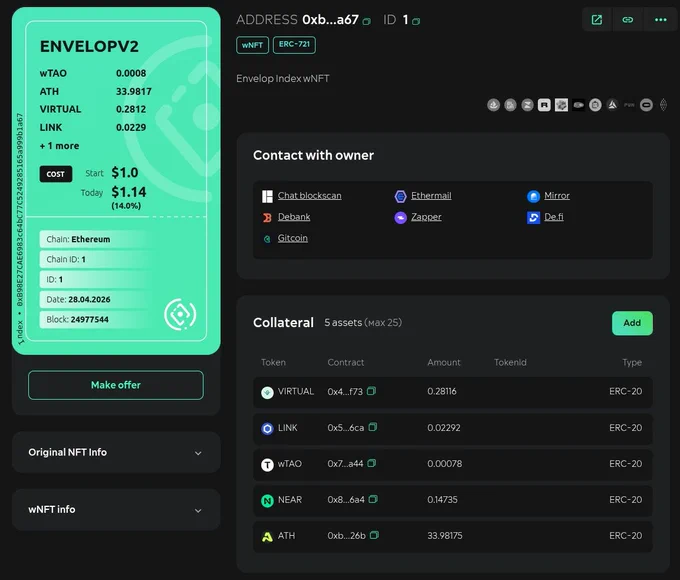Click the diamond-shaped Ethereum explorer icon
The height and width of the screenshot is (580, 680).
coord(663,105)
